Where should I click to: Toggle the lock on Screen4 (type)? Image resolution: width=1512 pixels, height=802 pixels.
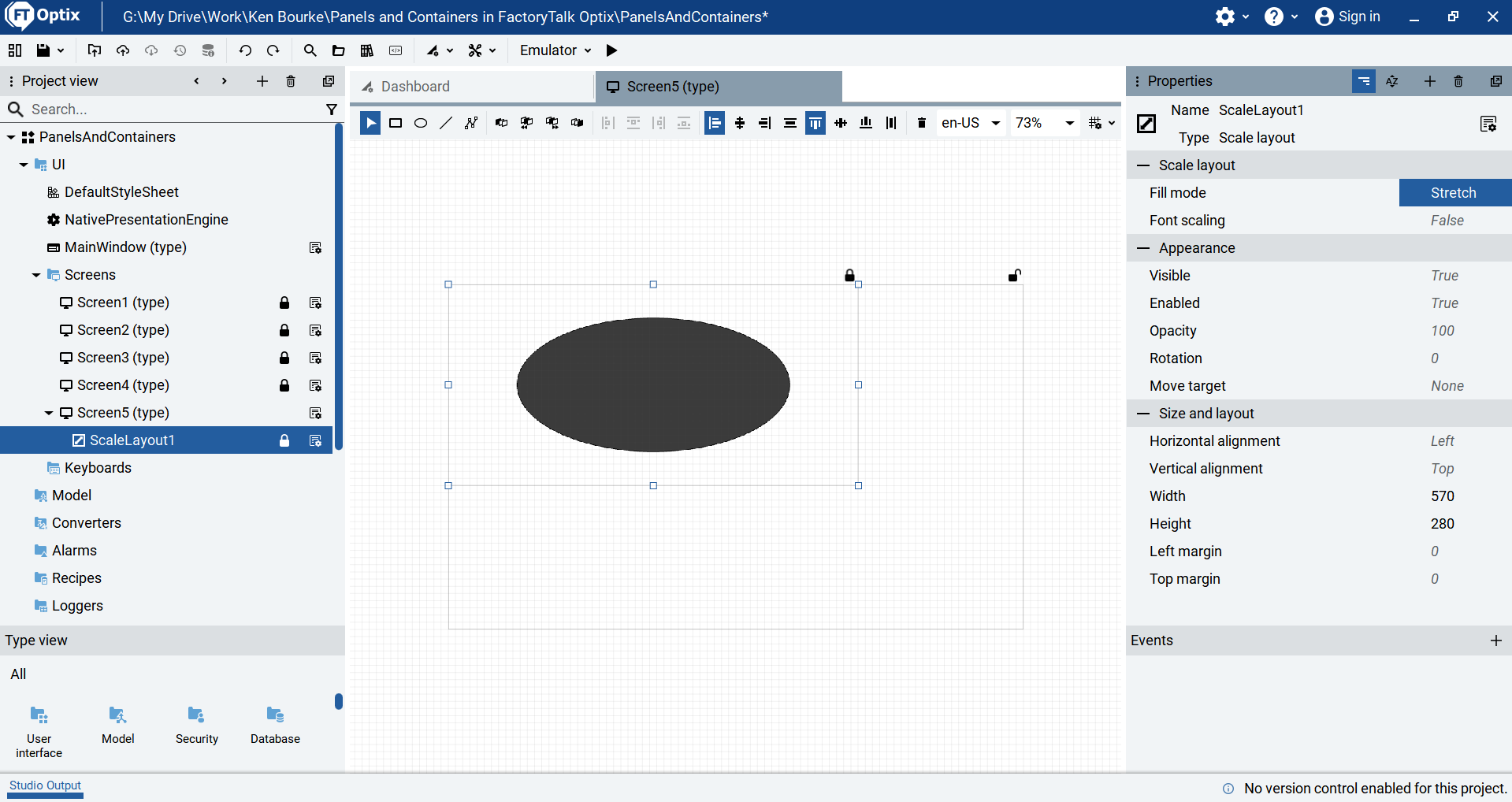284,385
